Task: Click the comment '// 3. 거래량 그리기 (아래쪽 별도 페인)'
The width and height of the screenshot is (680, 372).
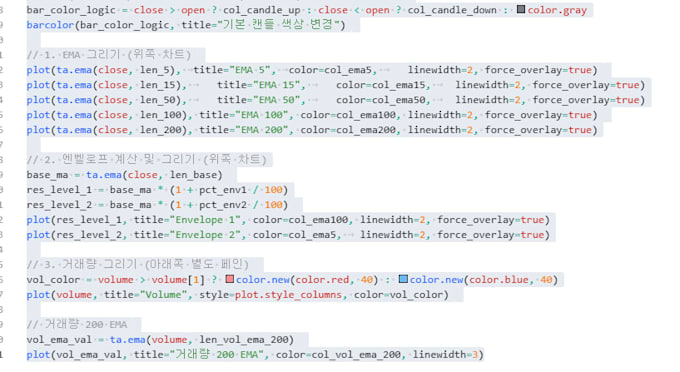Action: pos(137,264)
